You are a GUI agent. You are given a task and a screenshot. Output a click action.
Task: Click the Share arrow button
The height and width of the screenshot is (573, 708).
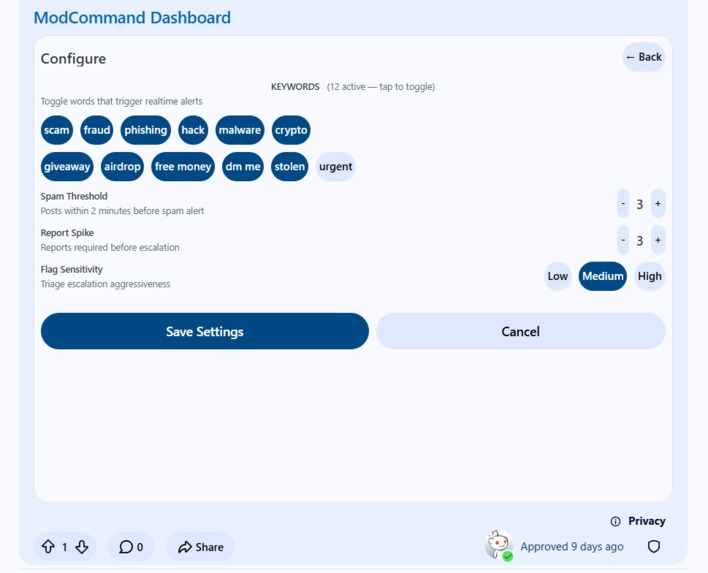200,547
